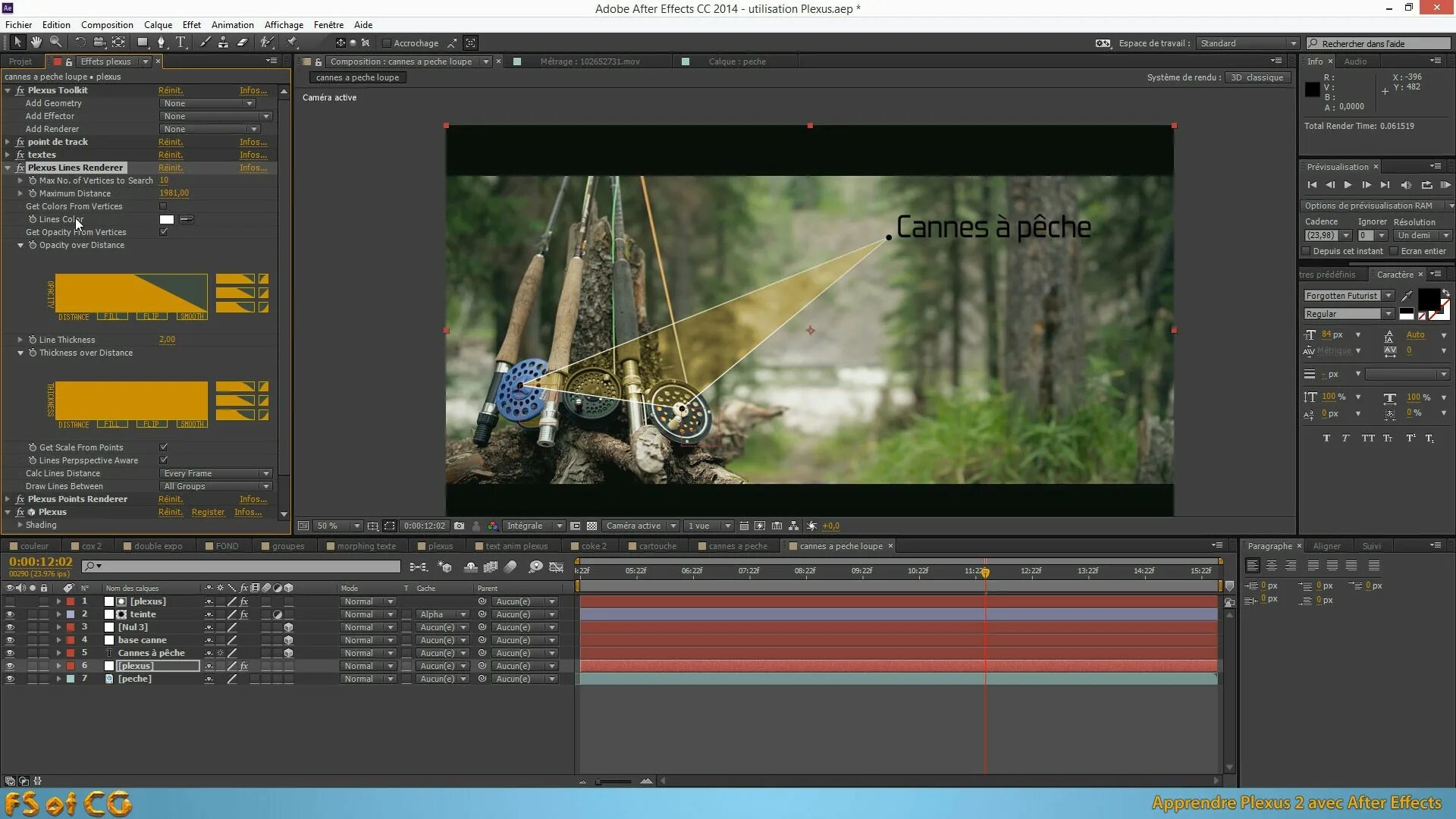Open Forgotten Futurist font dropdown

[1348, 296]
